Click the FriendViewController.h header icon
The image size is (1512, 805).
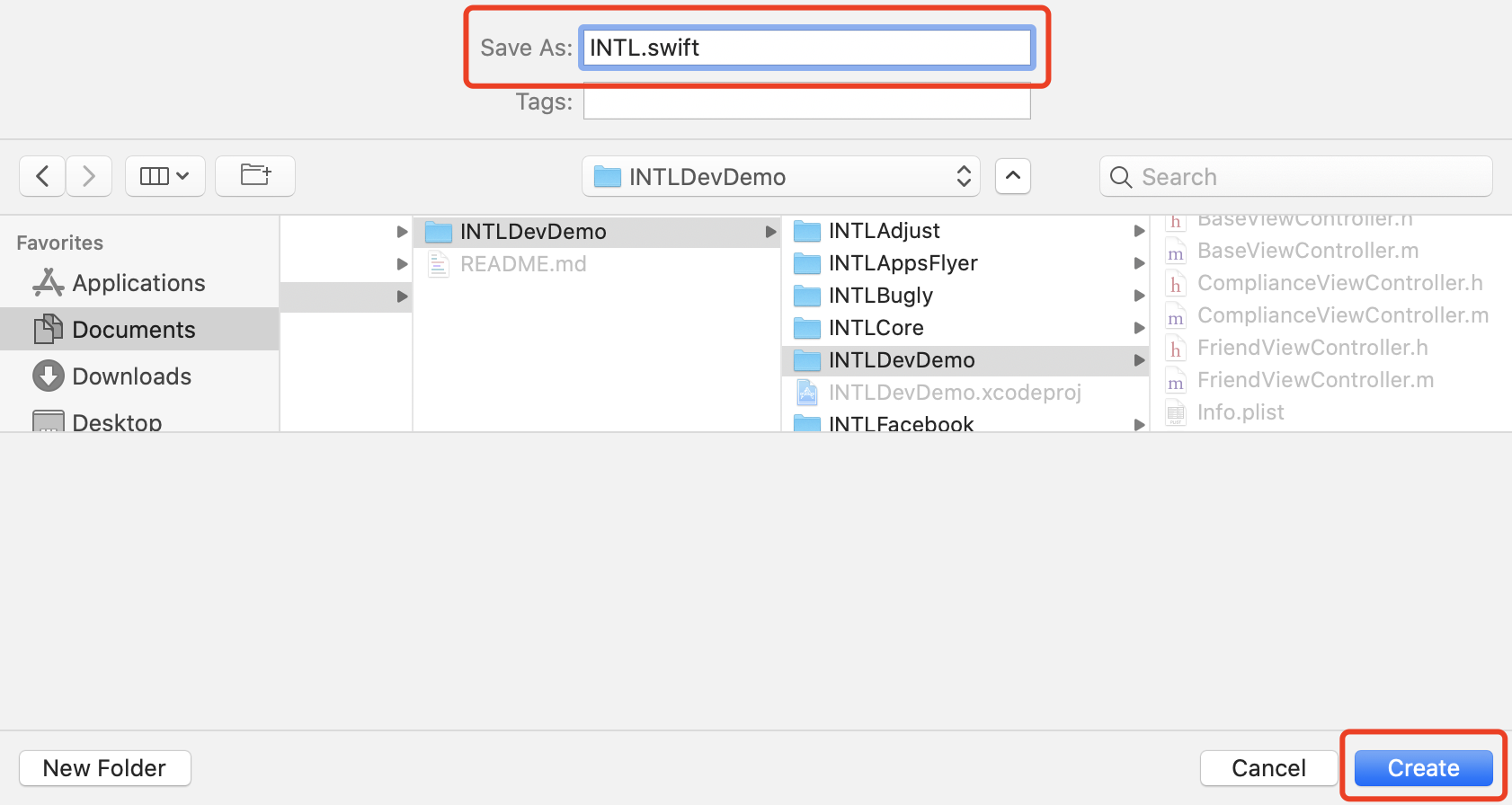pyautogui.click(x=1175, y=349)
